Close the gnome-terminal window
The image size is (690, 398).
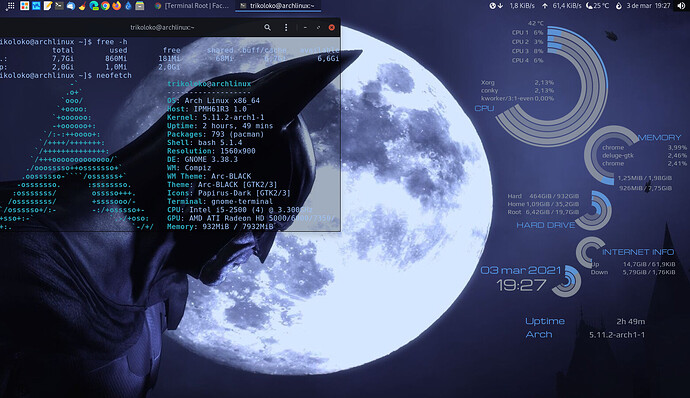(332, 27)
